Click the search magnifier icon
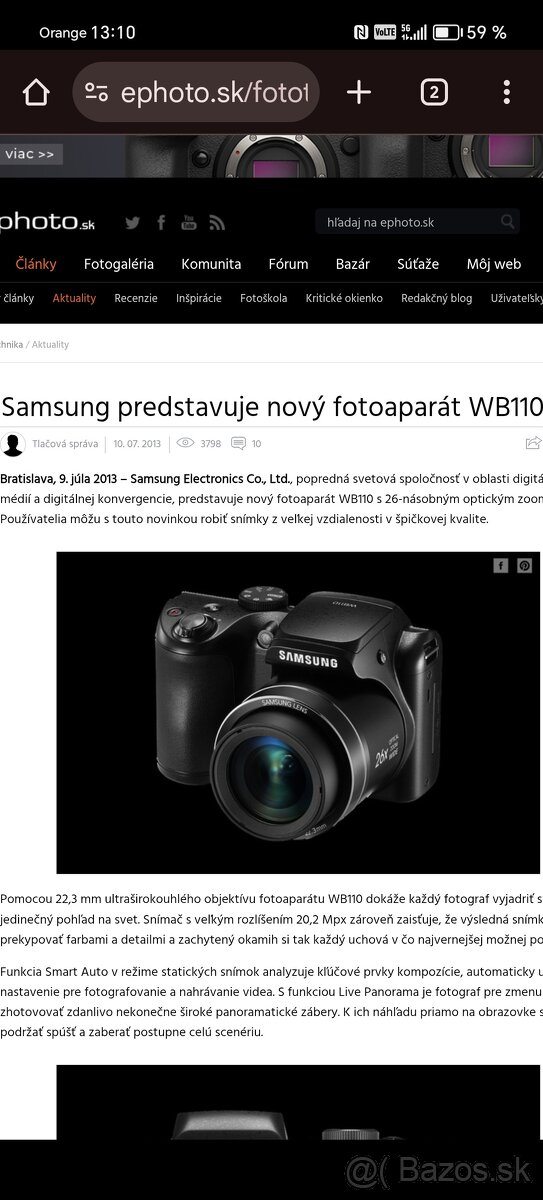The width and height of the screenshot is (543, 1200). pos(508,222)
